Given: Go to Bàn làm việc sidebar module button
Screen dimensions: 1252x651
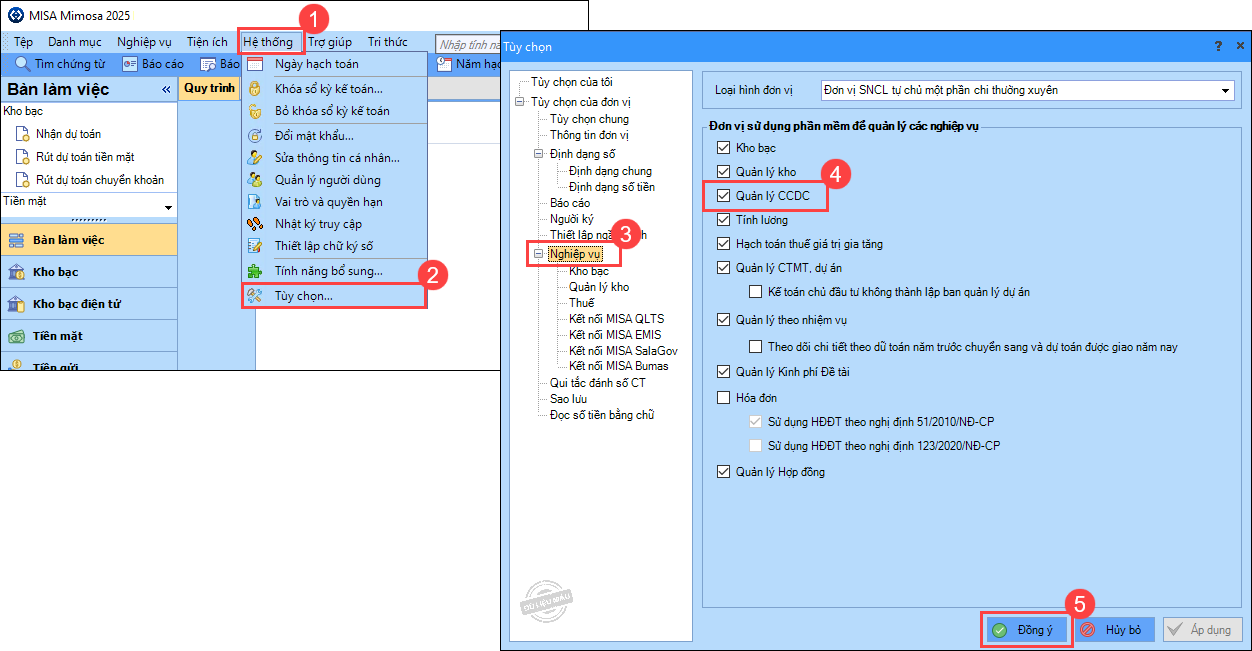Looking at the screenshot, I should tap(89, 240).
